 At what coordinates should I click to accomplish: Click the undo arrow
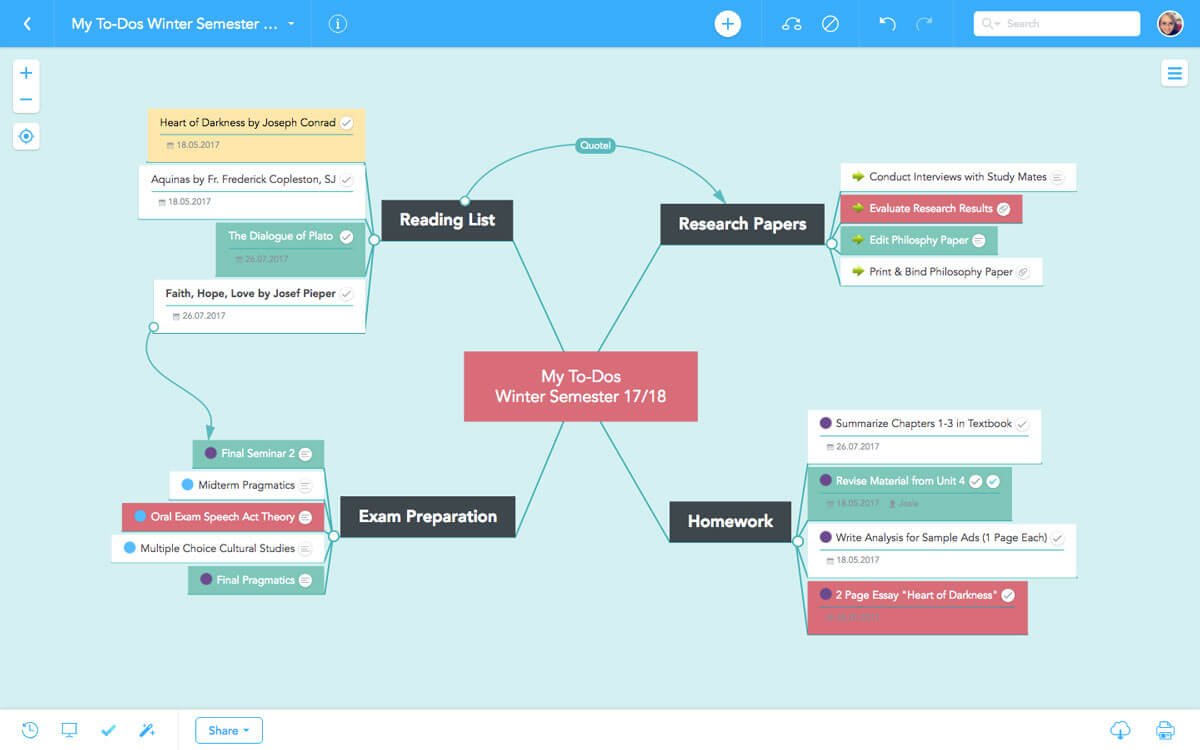click(x=887, y=24)
